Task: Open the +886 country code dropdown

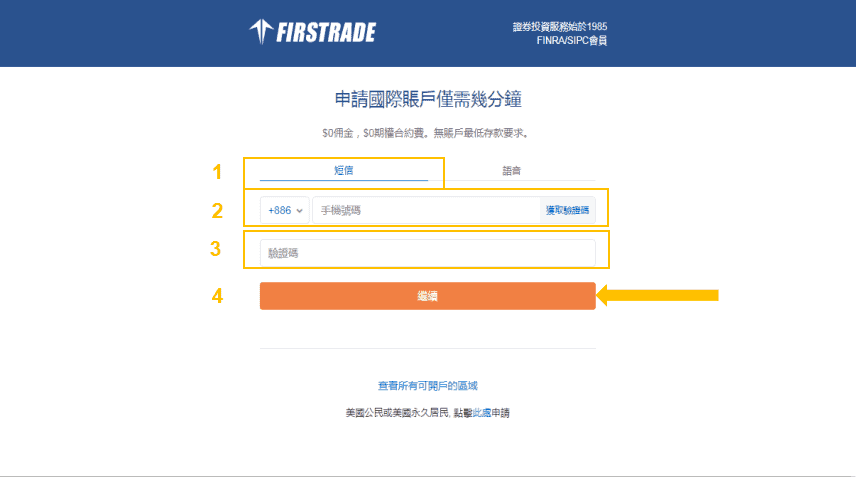Action: pyautogui.click(x=285, y=210)
